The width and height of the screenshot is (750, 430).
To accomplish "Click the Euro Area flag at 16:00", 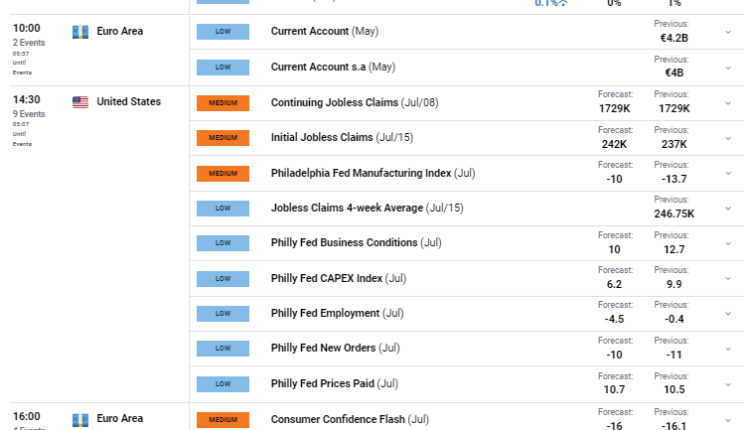I will point(80,419).
